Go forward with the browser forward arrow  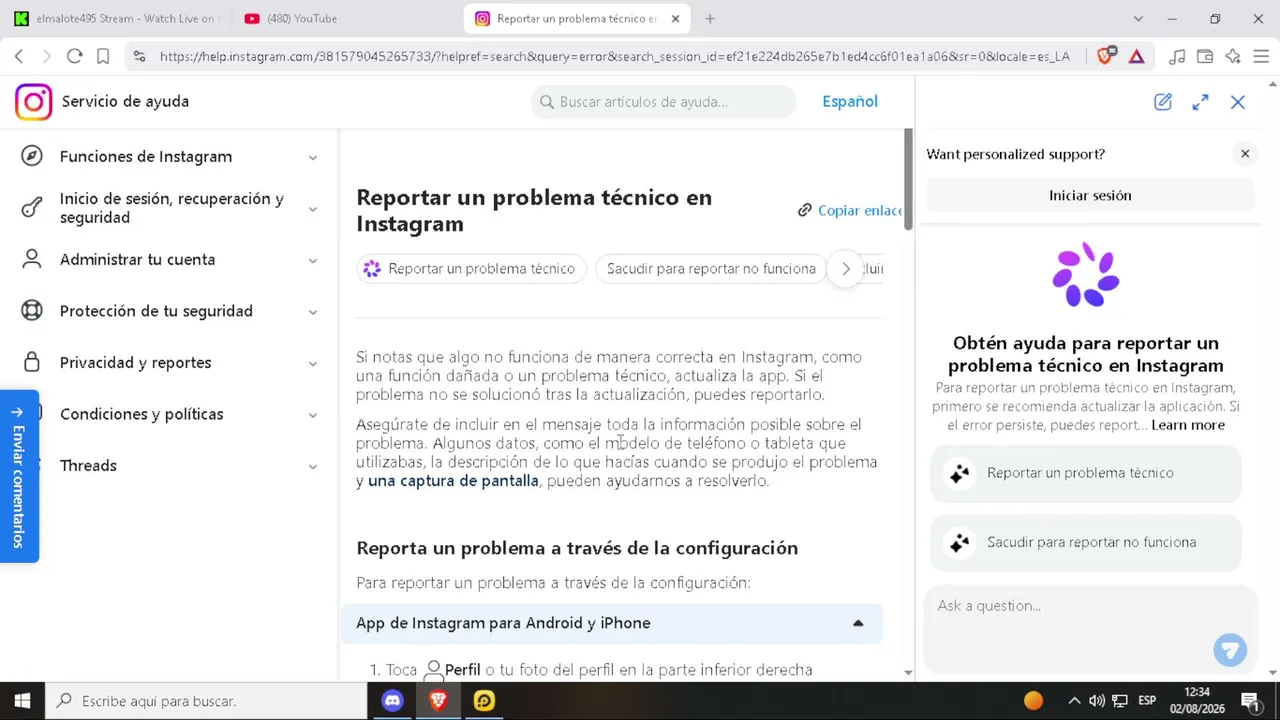click(x=46, y=57)
